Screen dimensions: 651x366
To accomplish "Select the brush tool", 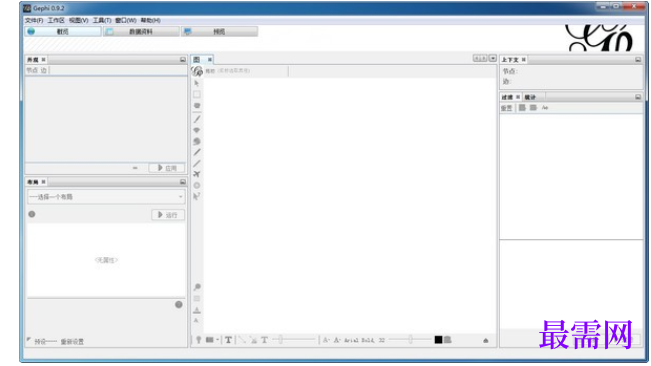I will (x=197, y=142).
